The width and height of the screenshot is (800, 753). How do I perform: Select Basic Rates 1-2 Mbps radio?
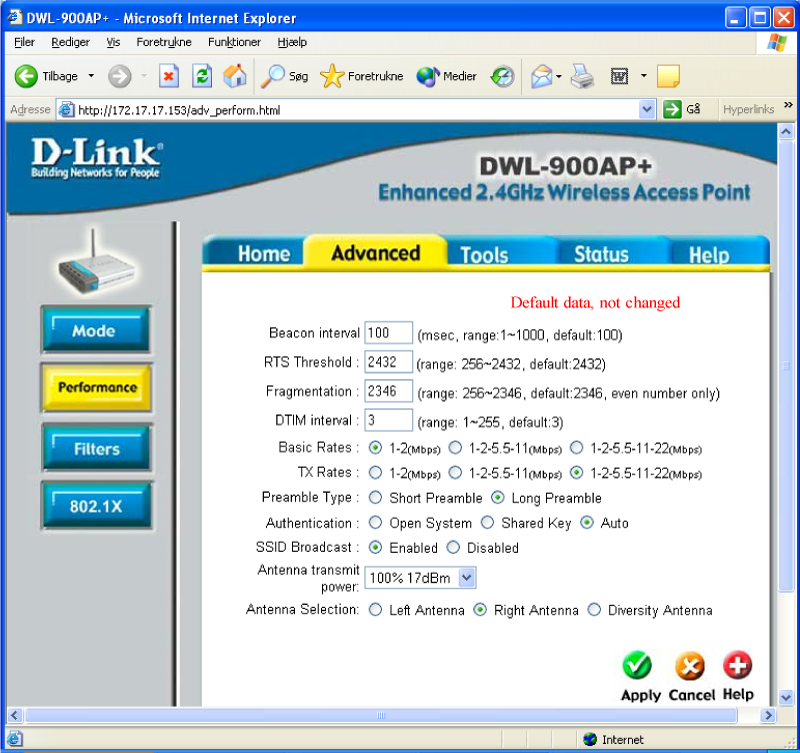pyautogui.click(x=376, y=448)
